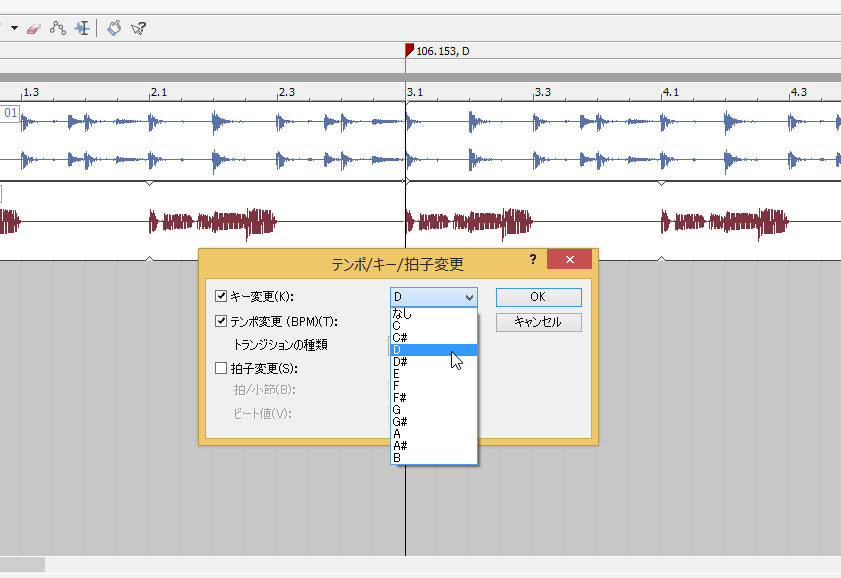This screenshot has height=578, width=841.
Task: Open the tool dropdown arrow left of eraser
Action: pos(14,28)
